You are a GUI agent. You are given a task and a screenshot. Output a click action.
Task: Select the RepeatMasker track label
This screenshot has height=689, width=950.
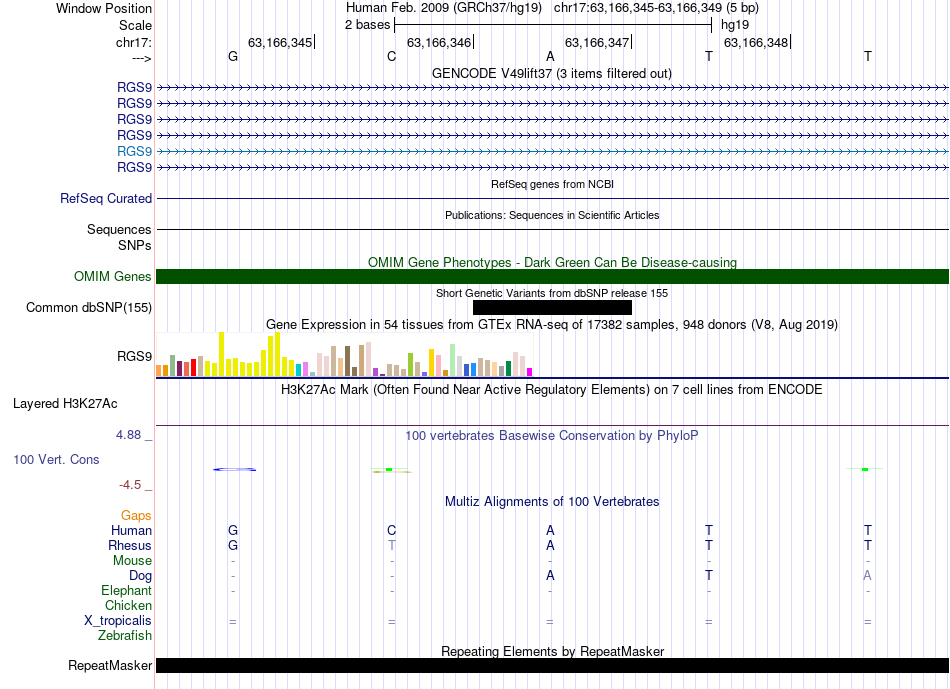(x=110, y=666)
